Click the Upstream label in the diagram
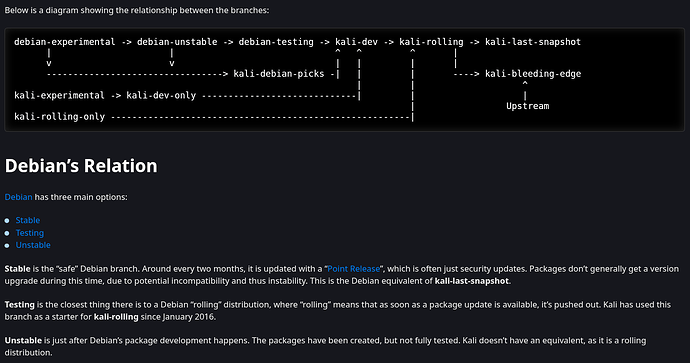Screen dimensions: 690x363 point(528,106)
